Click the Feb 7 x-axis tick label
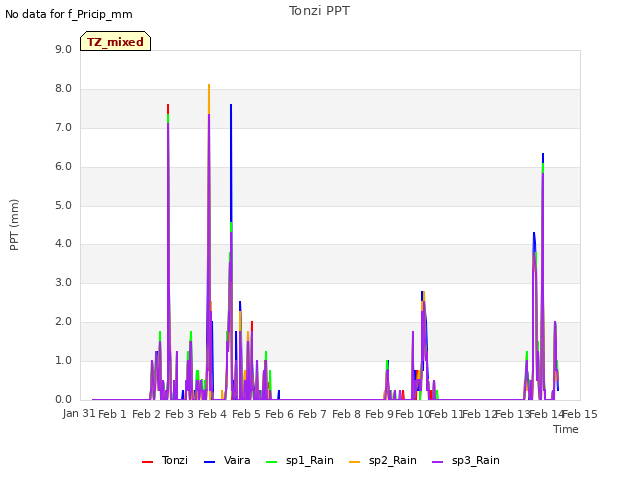The width and height of the screenshot is (640, 480). [312, 414]
